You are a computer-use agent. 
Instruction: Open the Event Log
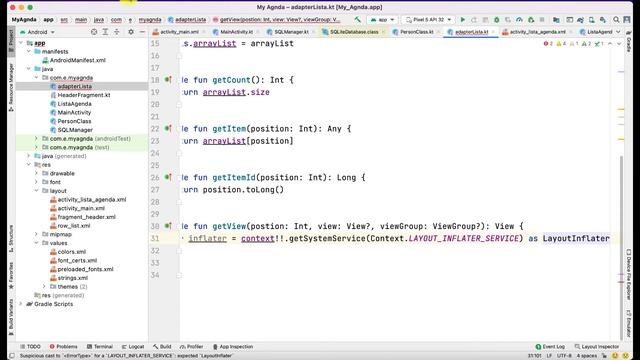point(550,347)
